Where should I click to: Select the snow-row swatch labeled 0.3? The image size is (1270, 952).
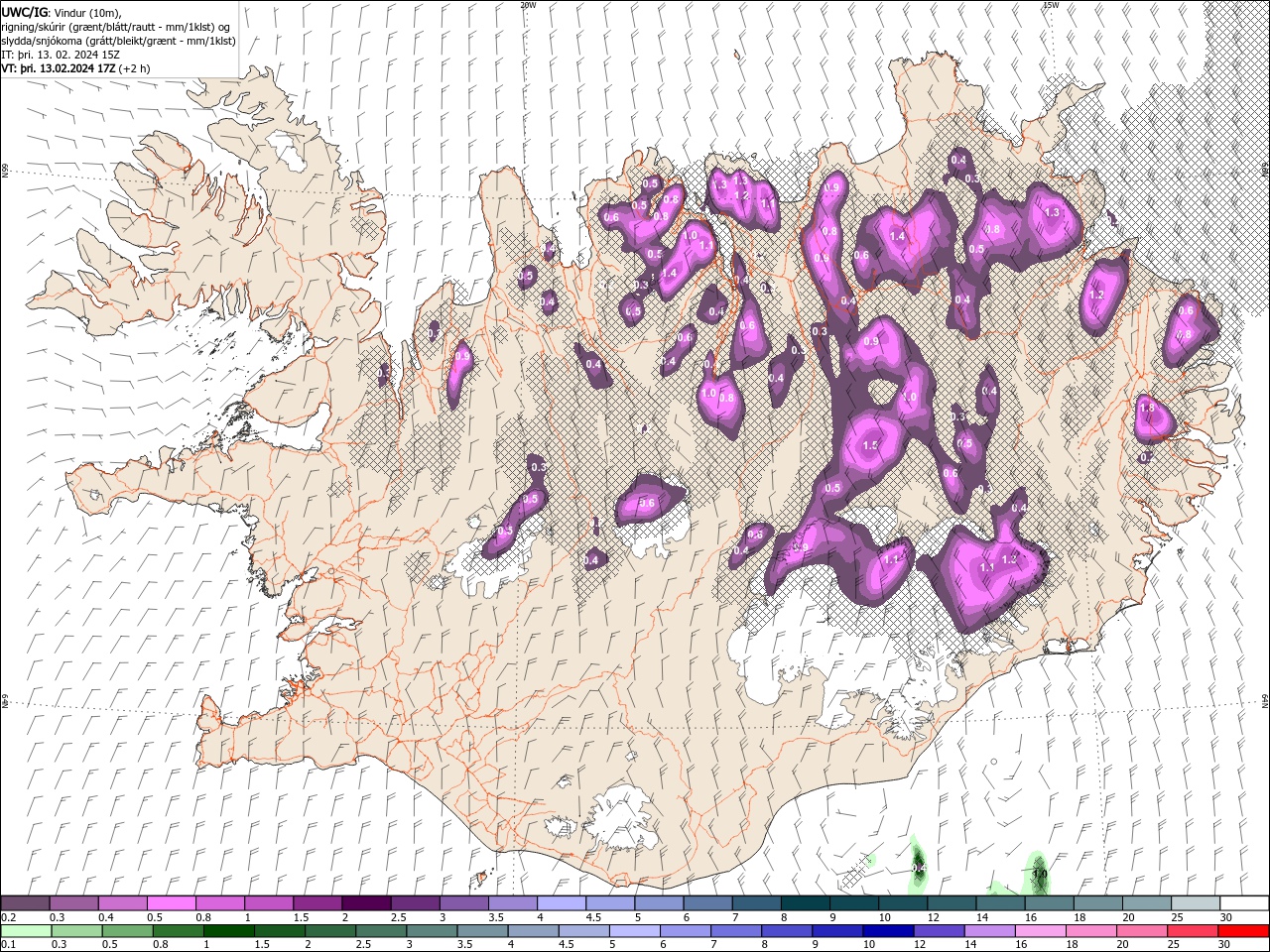[73, 902]
